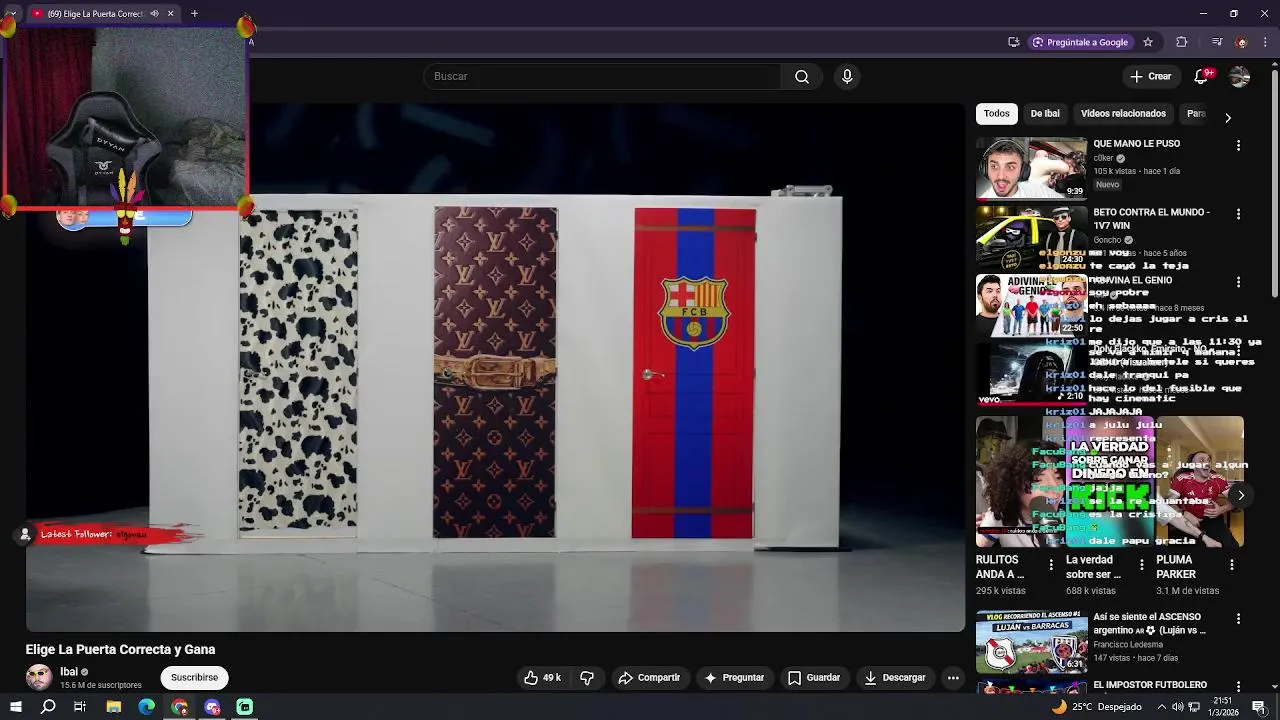Open Task View on the taskbar
This screenshot has width=1280, height=720.
80,707
